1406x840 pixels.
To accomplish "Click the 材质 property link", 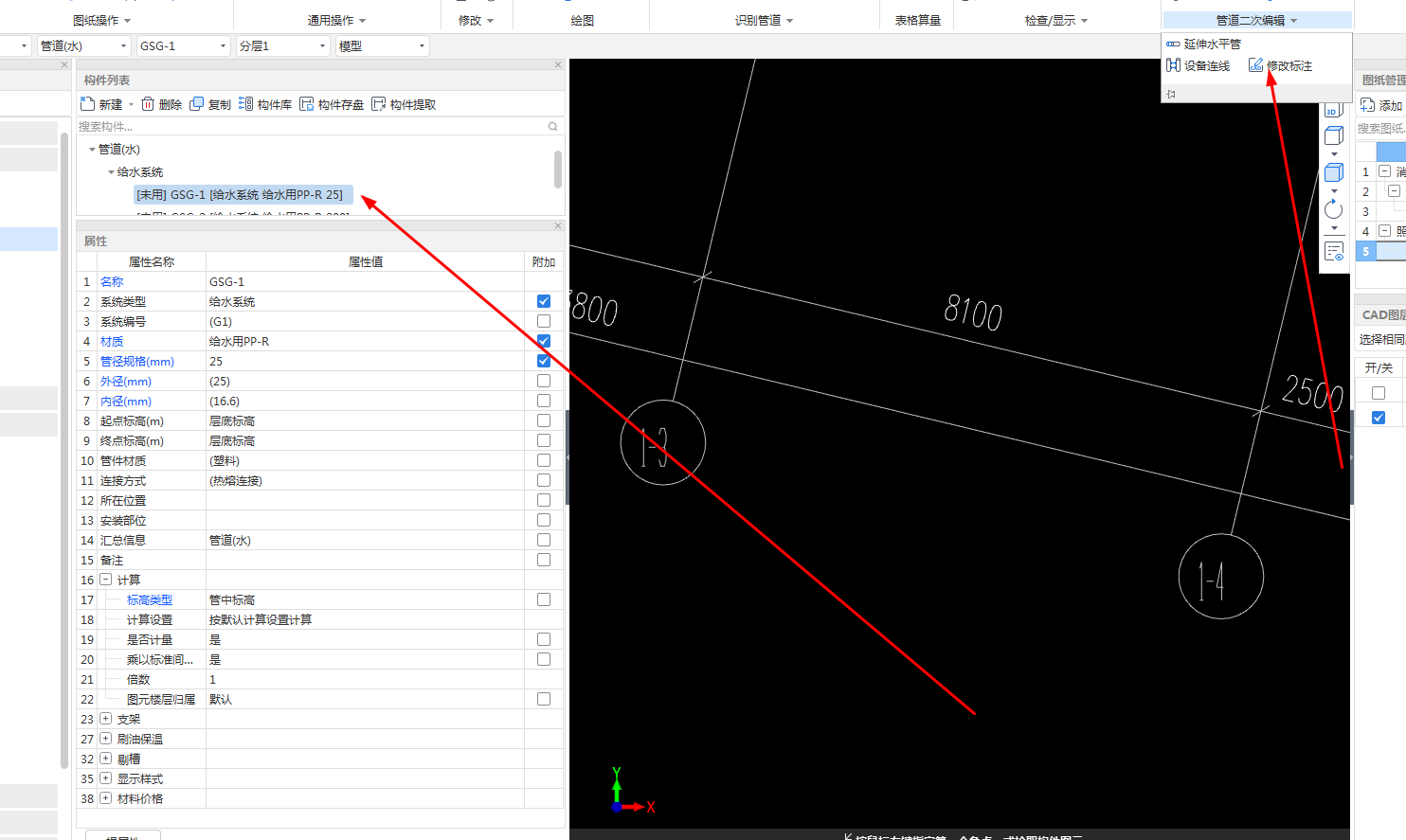I will 112,341.
